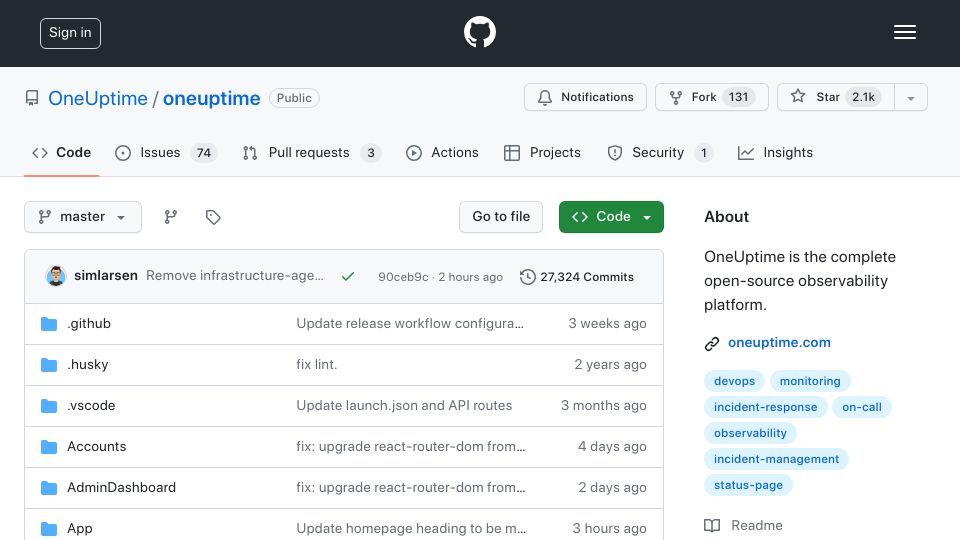The image size is (960, 540).
Task: Open AdminDashboard row react-router-dom commit message
Action: pyautogui.click(x=411, y=487)
